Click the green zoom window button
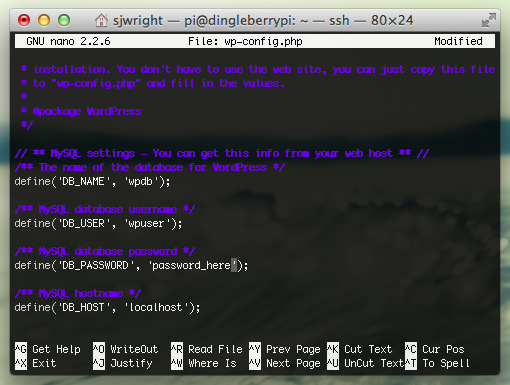Screen dimensions: 510x385 coord(64,20)
